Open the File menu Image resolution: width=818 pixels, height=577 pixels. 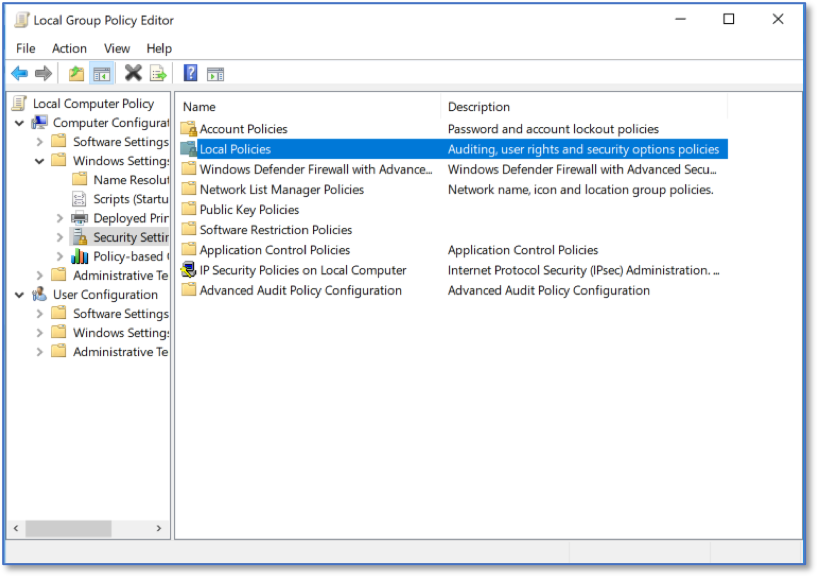(26, 49)
